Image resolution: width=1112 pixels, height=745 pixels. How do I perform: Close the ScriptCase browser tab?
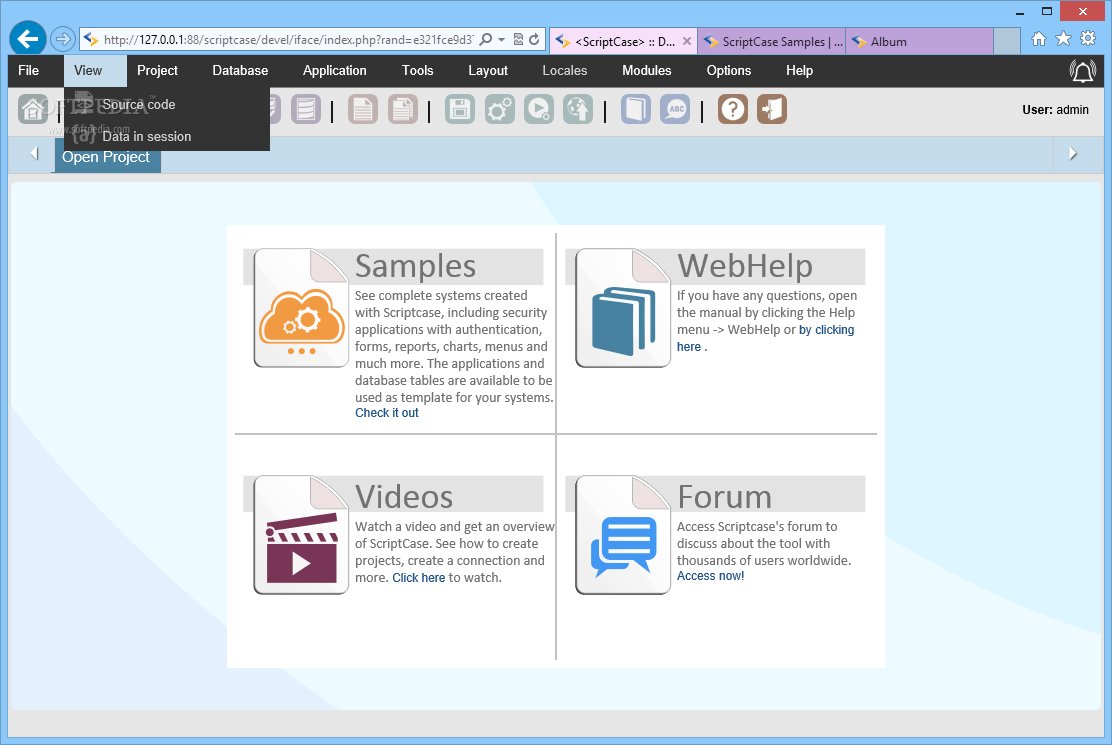coord(686,41)
